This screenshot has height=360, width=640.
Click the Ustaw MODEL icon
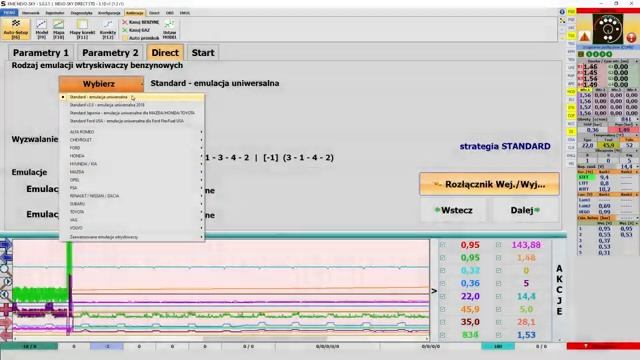click(169, 29)
